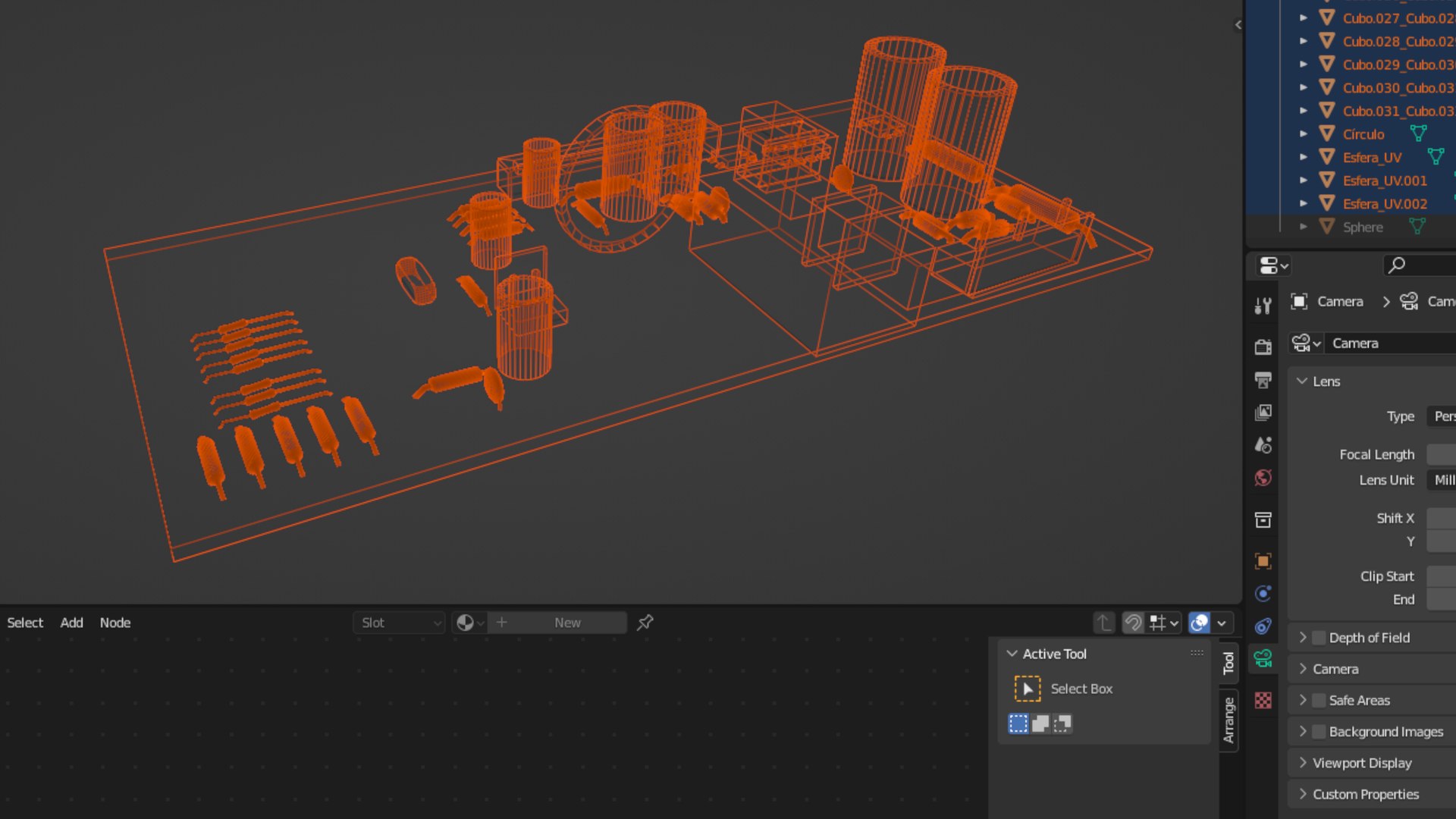Image resolution: width=1456 pixels, height=819 pixels.
Task: Open the Object properties orange square icon
Action: [1263, 561]
